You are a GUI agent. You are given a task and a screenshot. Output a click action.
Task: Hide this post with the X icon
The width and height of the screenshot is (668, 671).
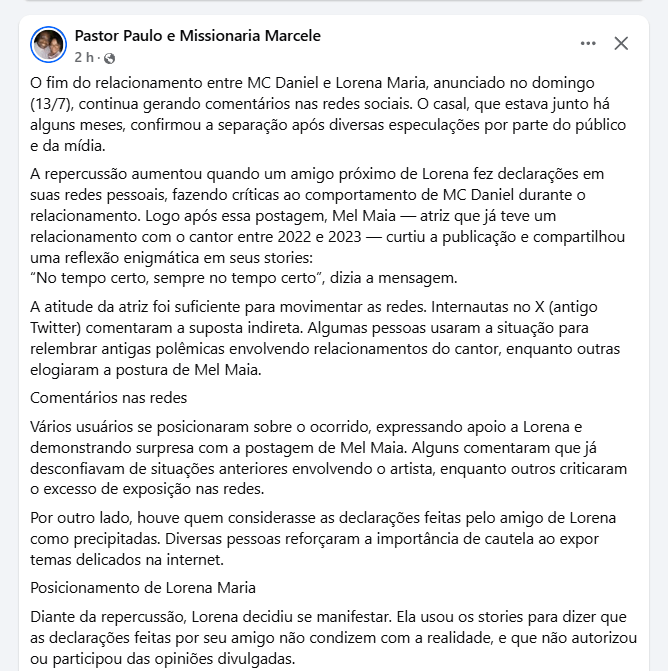(x=621, y=43)
